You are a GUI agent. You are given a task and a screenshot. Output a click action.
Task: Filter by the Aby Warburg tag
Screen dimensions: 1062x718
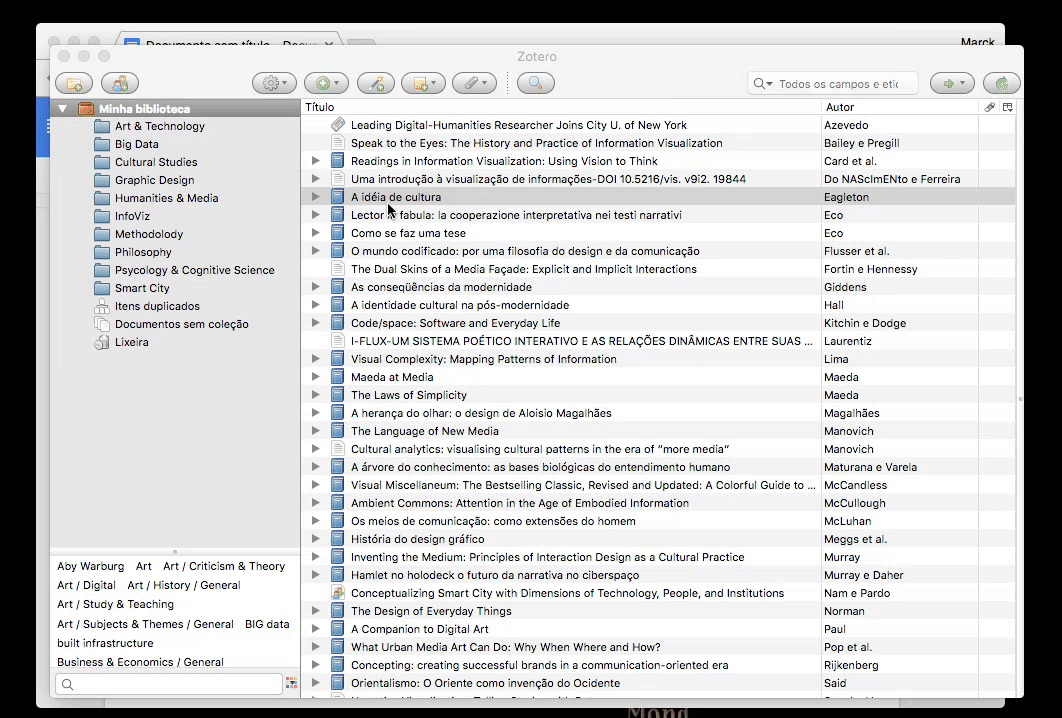[91, 566]
